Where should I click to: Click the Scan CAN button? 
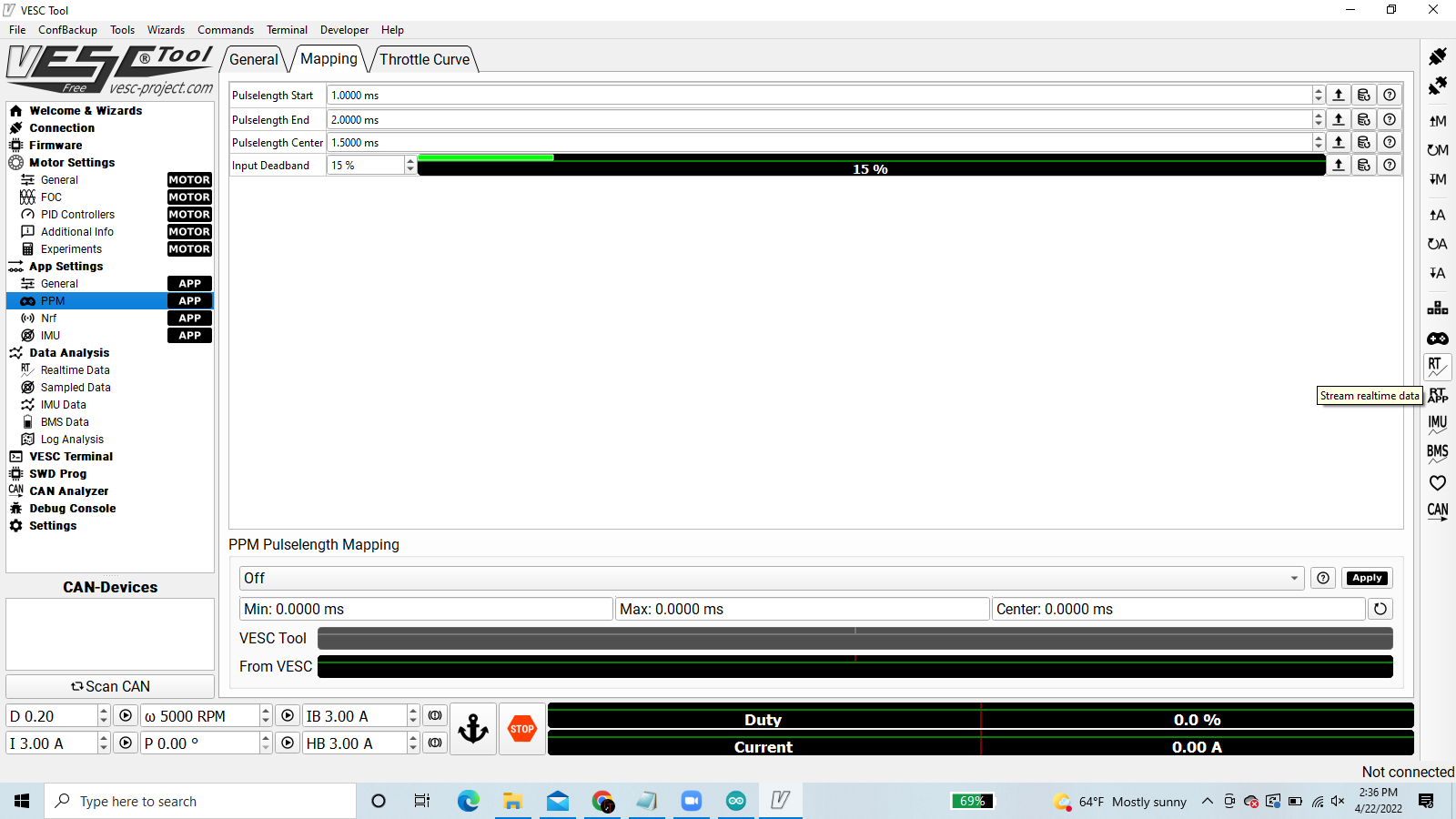pyautogui.click(x=110, y=686)
